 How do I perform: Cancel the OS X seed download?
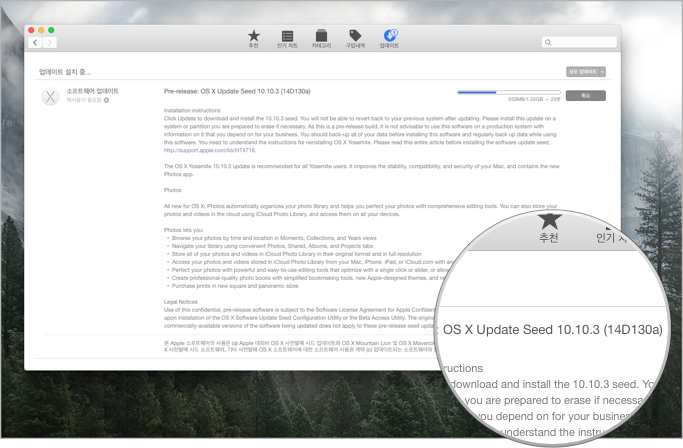pyautogui.click(x=585, y=95)
